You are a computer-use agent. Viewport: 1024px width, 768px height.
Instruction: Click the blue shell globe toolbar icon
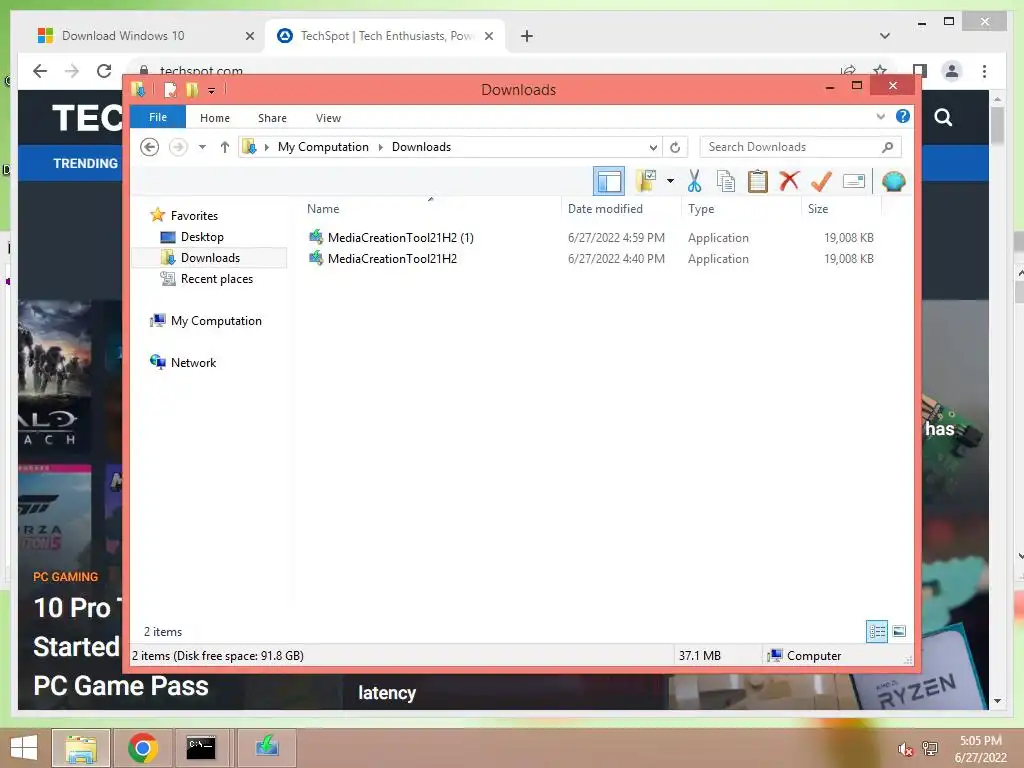pyautogui.click(x=893, y=181)
